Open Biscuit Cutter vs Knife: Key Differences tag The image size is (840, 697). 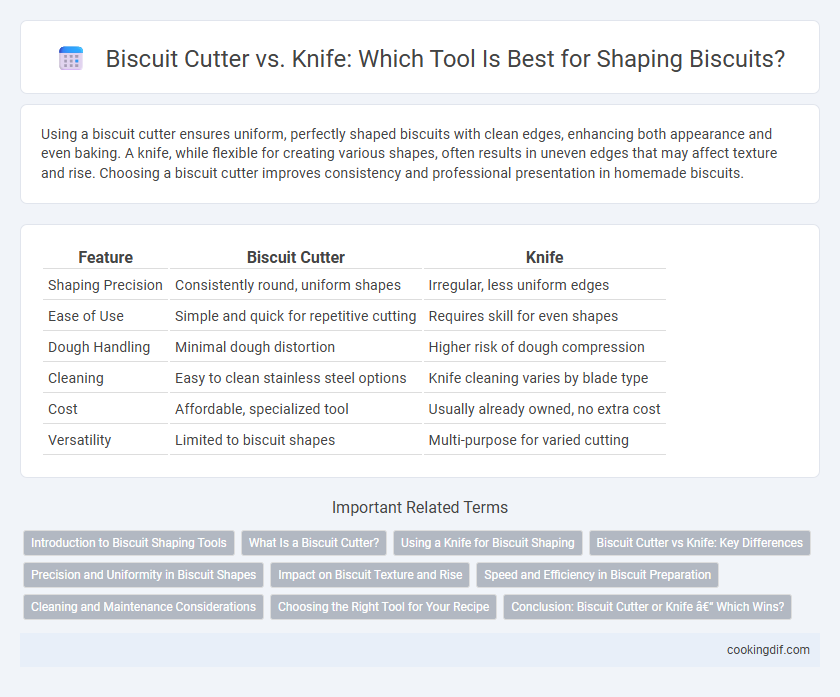(700, 543)
